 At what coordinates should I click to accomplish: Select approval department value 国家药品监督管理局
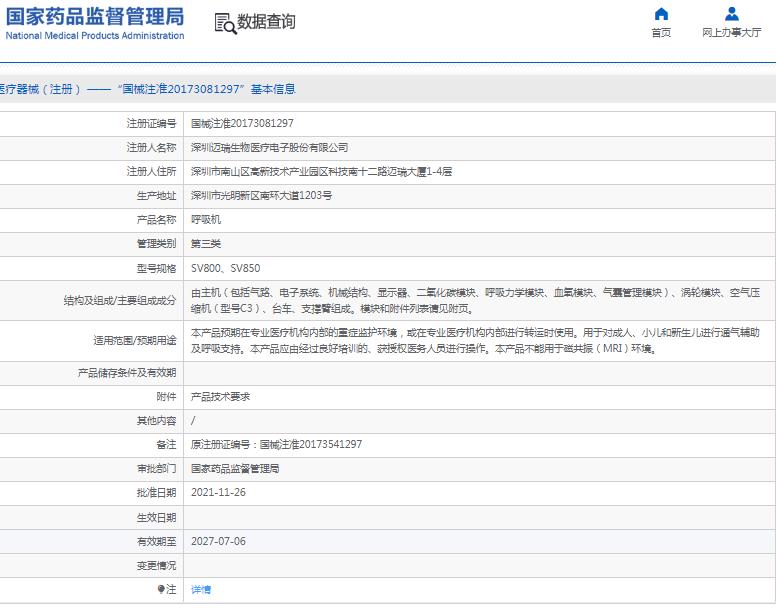235,469
